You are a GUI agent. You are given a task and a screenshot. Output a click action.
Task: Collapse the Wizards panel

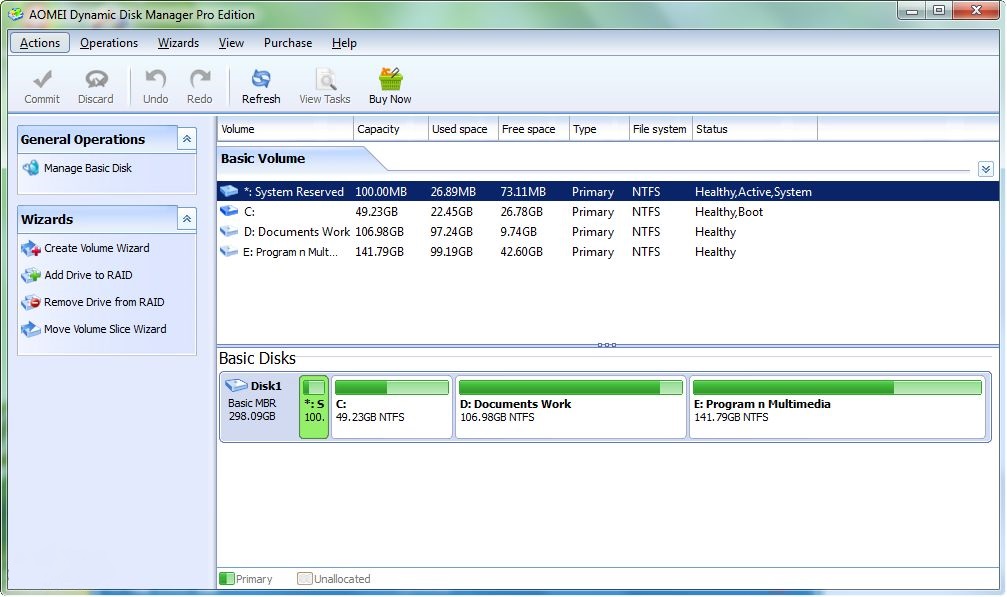(x=187, y=219)
